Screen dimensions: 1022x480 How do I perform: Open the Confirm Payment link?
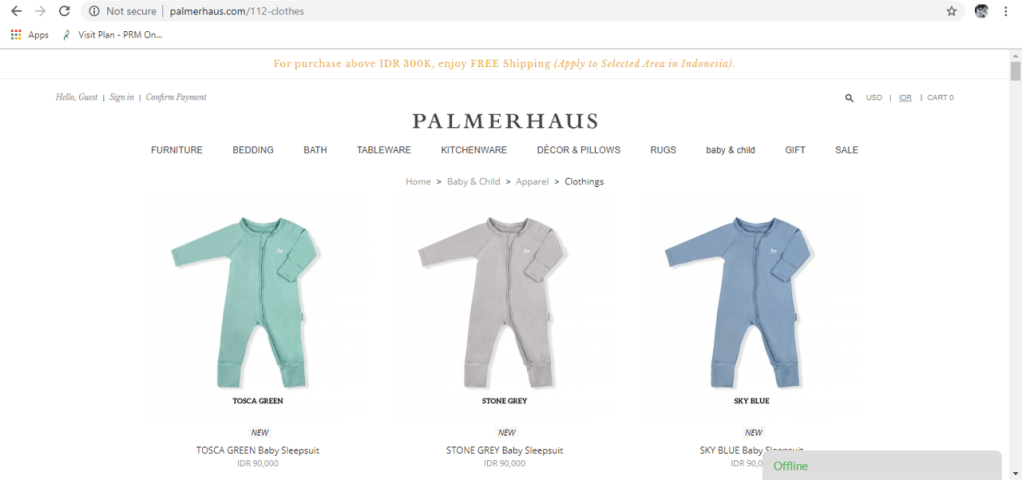coord(176,97)
